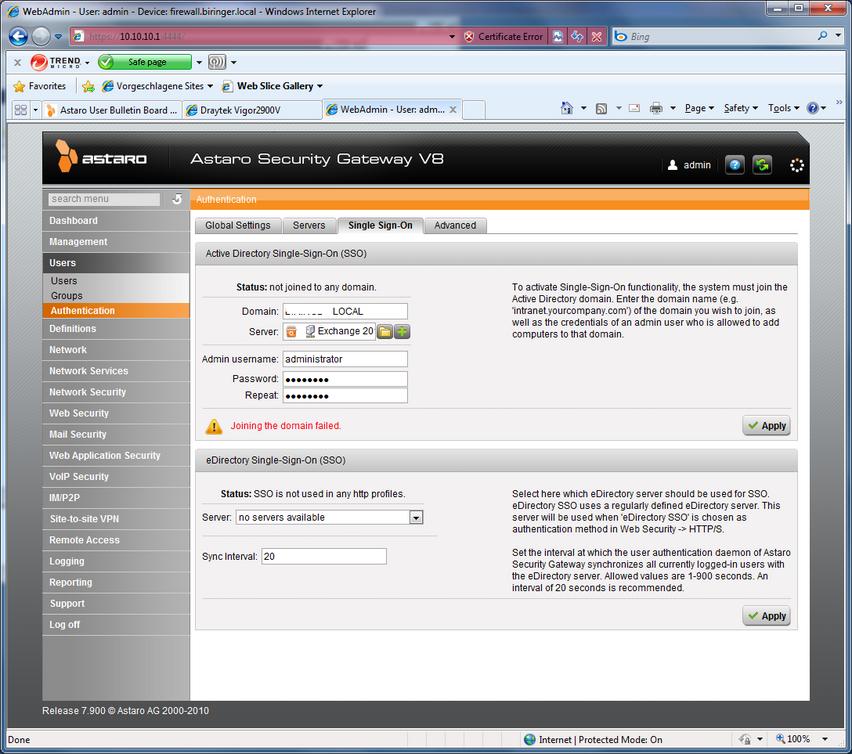This screenshot has width=852, height=754.
Task: Click the admin user icon in Astaro header
Action: pyautogui.click(x=672, y=165)
